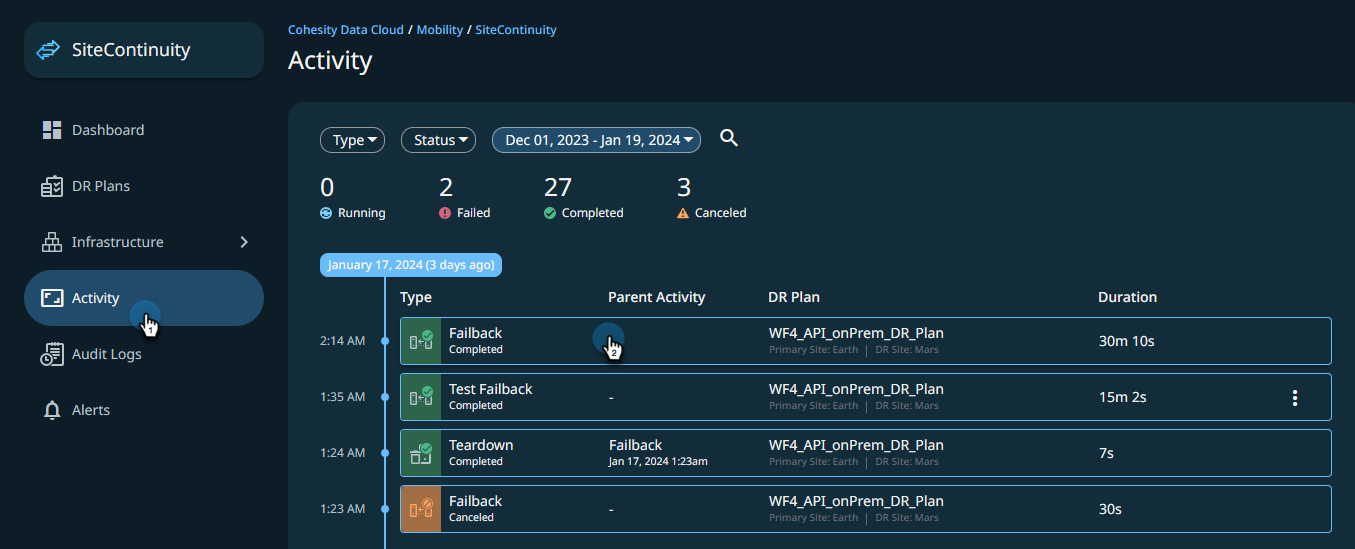The width and height of the screenshot is (1355, 549).
Task: Click the January 17, 2024 date marker
Action: pos(411,265)
